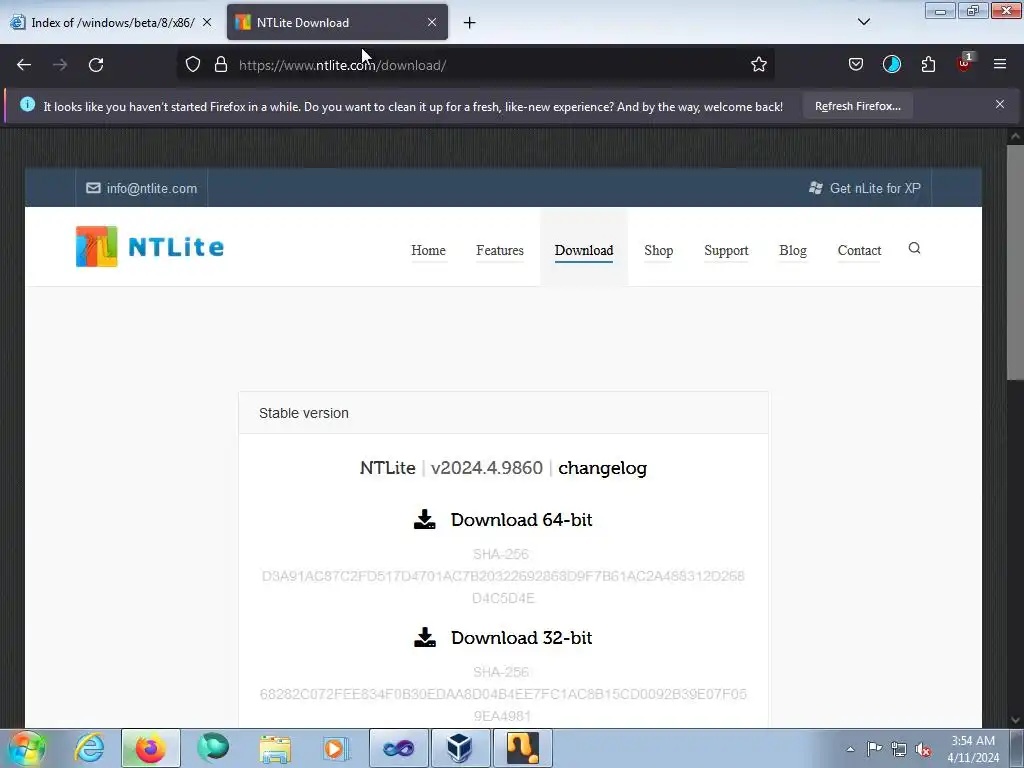The width and height of the screenshot is (1024, 768).
Task: Launch Internet Explorer from the taskbar
Action: coord(89,748)
